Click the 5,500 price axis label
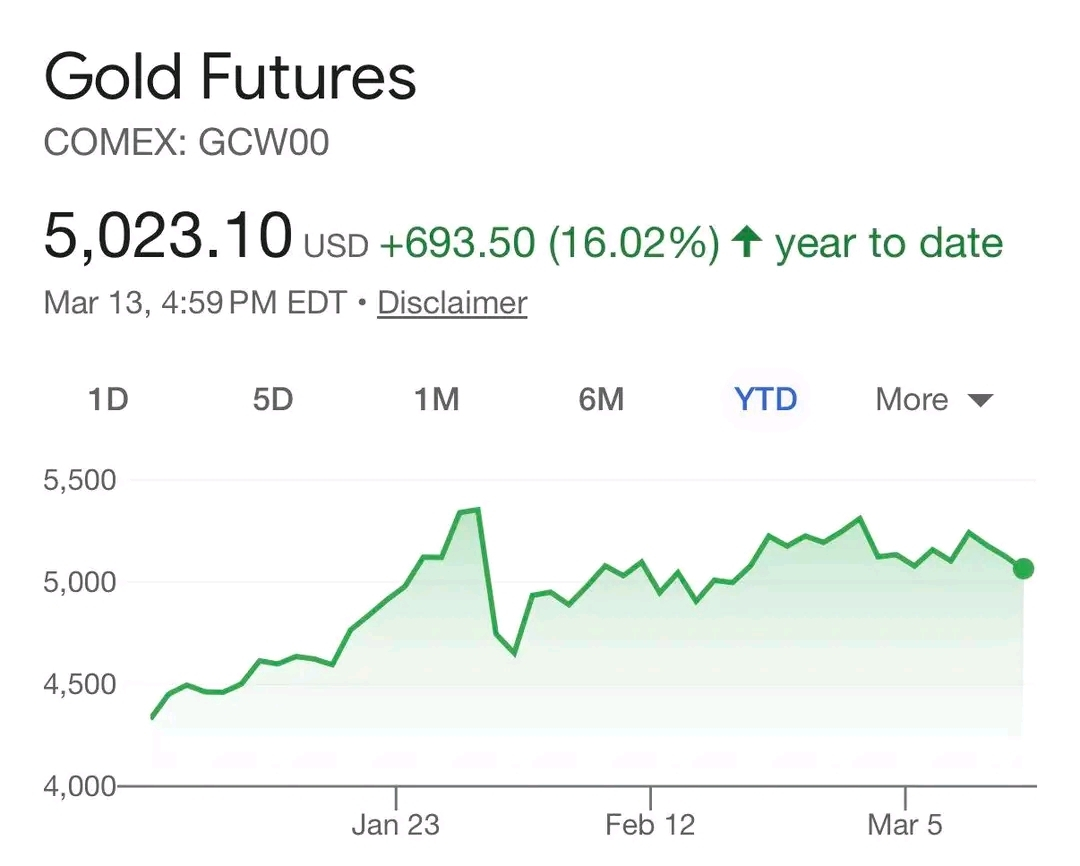Image resolution: width=1080 pixels, height=866 pixels. coord(80,480)
